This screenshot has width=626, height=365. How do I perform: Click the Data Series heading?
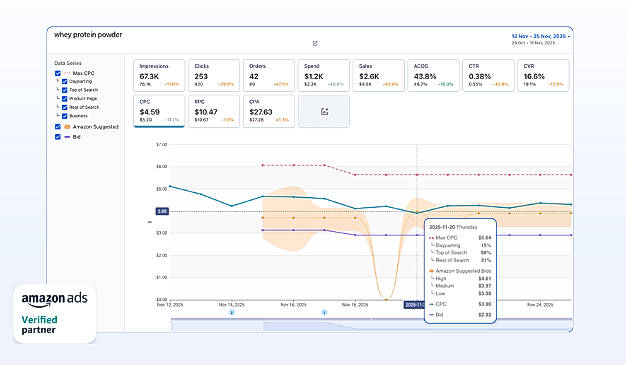68,63
